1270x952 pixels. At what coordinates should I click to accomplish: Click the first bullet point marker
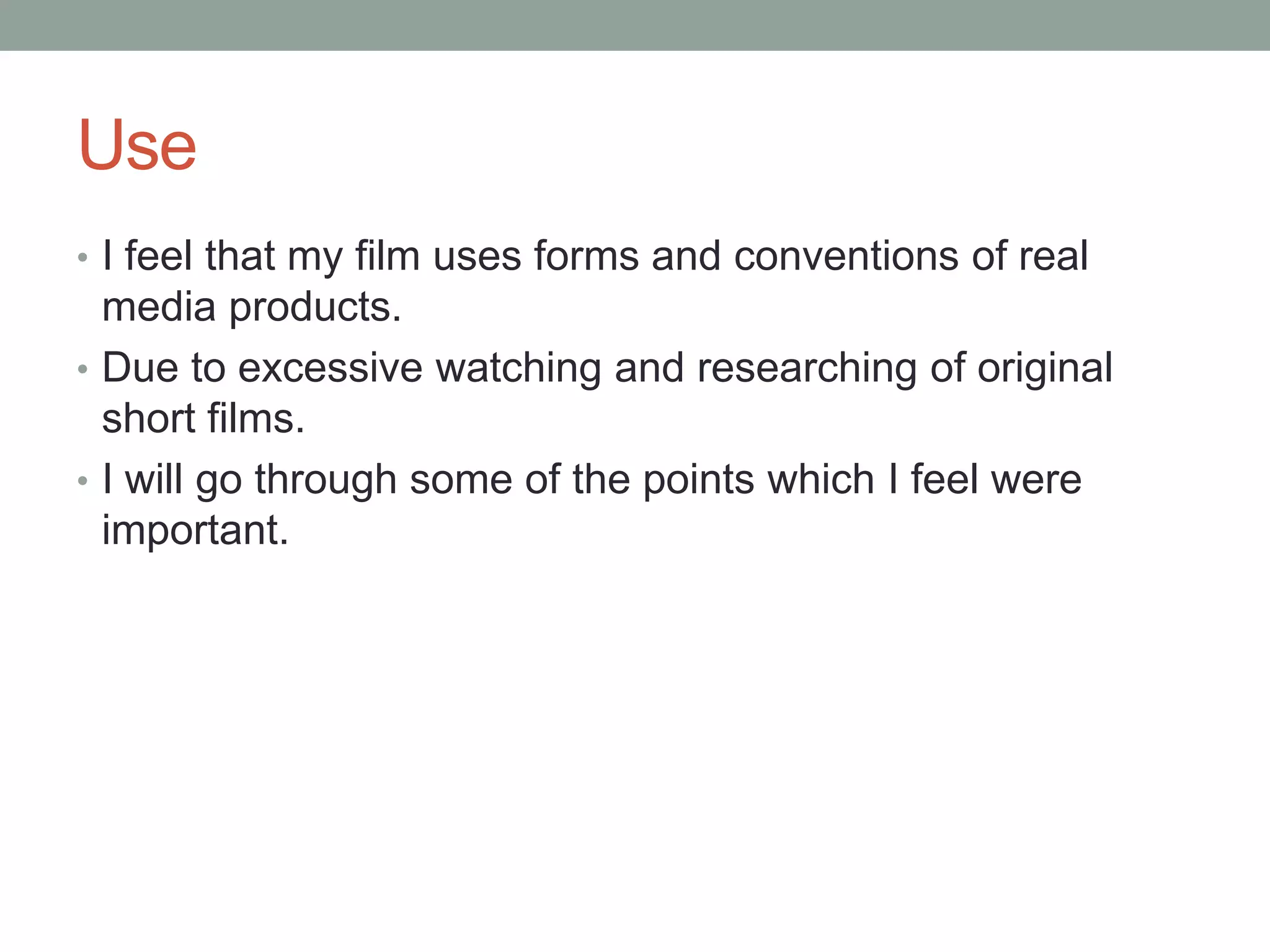coord(83,257)
